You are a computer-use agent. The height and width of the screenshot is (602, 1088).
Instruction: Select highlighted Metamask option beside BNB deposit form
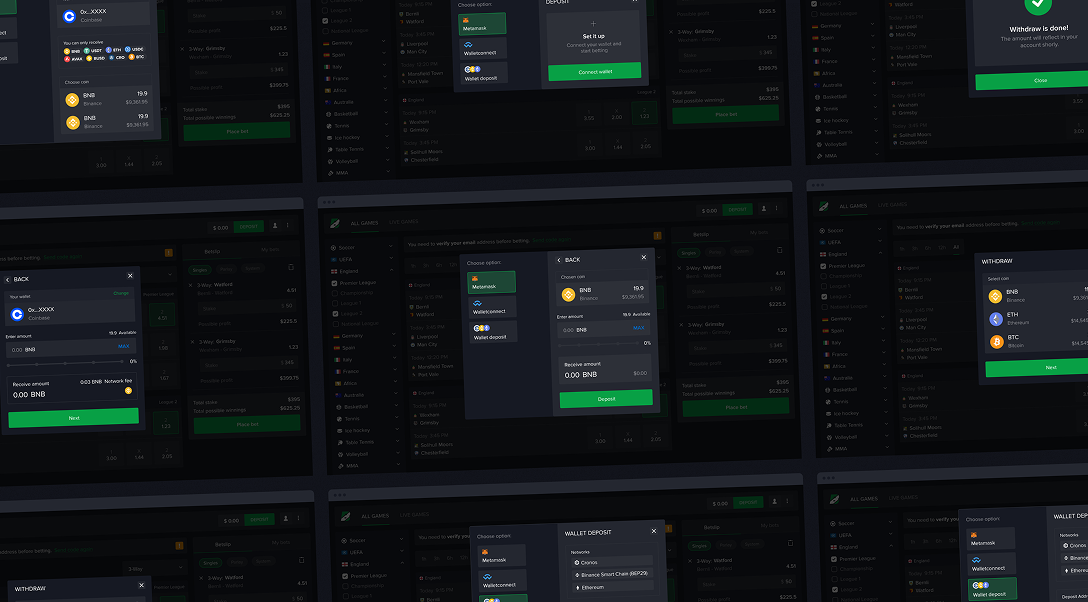(x=492, y=283)
